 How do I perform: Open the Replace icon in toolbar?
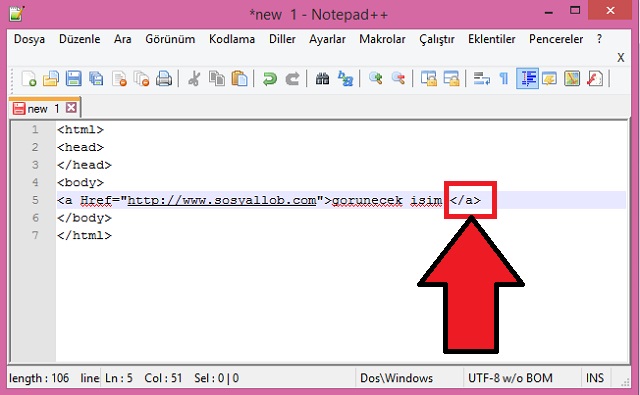pos(345,78)
